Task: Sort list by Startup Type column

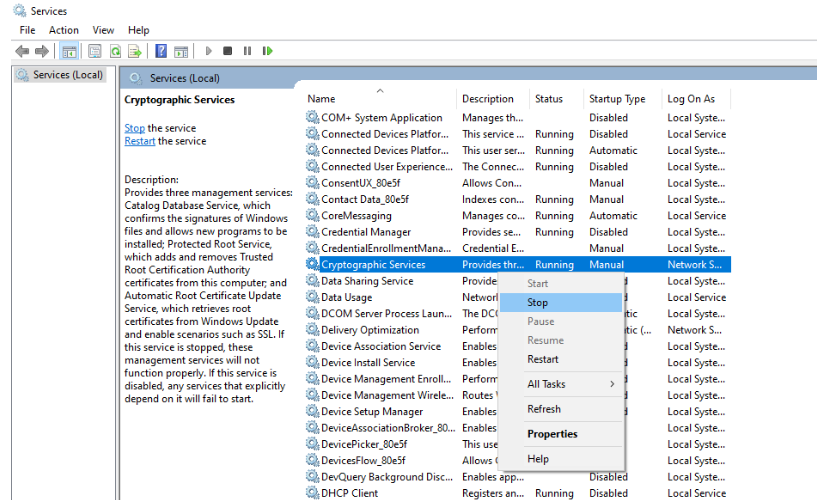Action: point(617,99)
